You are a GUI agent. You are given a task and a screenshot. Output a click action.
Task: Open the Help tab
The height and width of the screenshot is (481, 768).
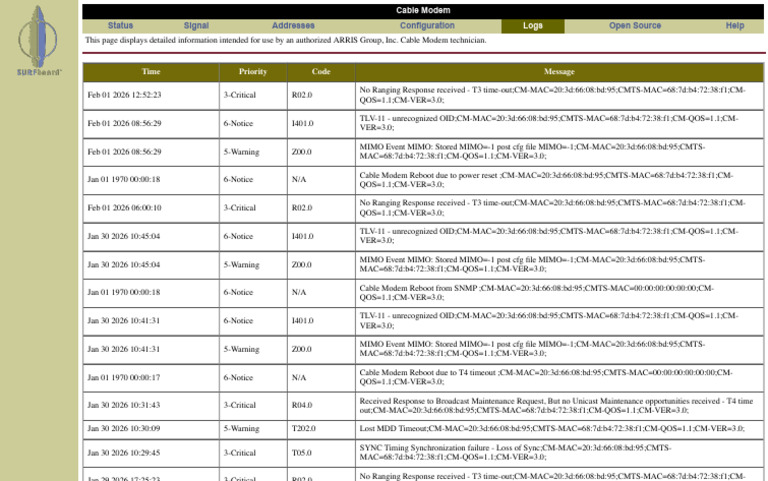(735, 25)
